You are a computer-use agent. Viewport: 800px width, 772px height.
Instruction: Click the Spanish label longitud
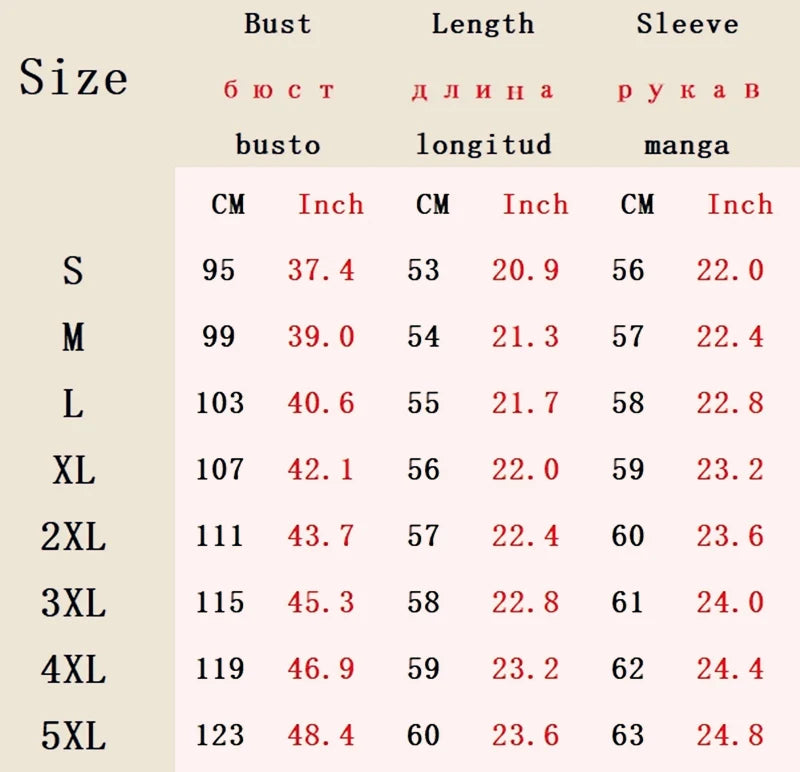tap(483, 145)
